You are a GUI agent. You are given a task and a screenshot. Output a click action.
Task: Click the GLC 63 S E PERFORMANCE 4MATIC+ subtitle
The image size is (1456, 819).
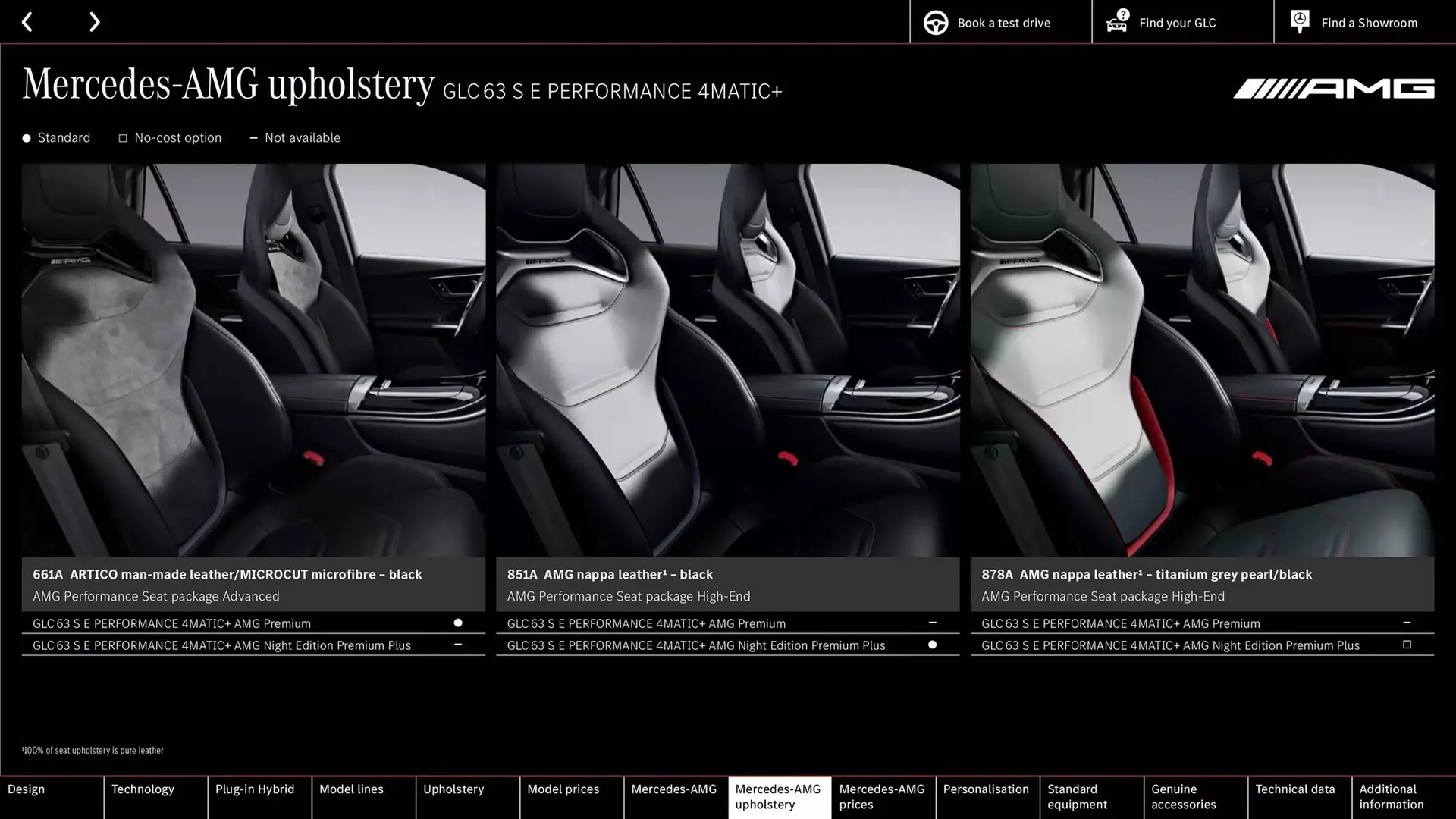tap(612, 91)
